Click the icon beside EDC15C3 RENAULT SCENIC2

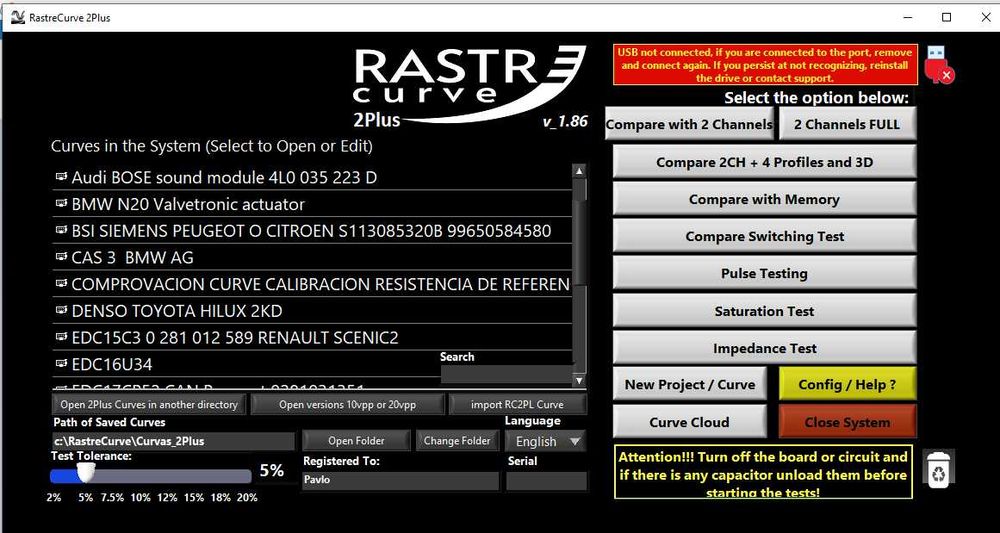point(61,336)
